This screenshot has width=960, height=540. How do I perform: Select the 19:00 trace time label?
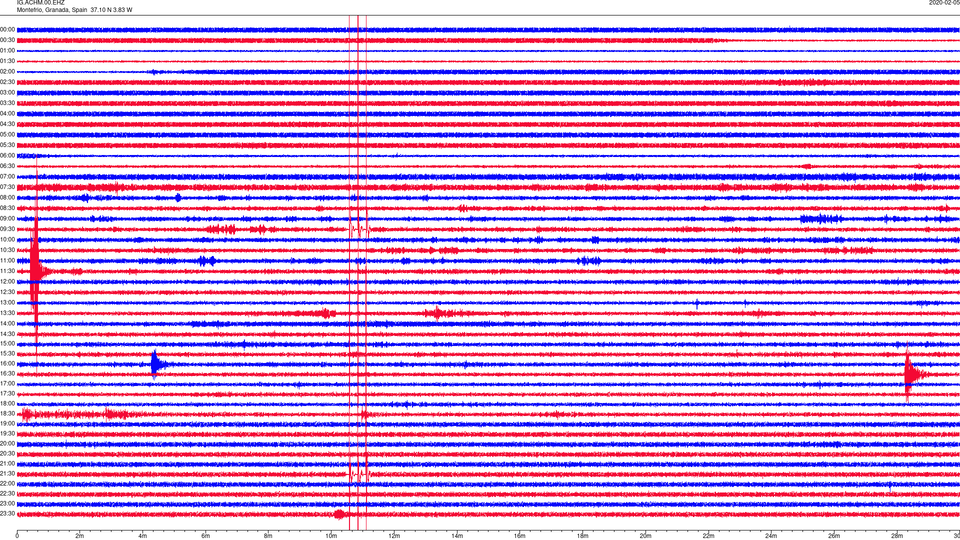(x=7, y=424)
